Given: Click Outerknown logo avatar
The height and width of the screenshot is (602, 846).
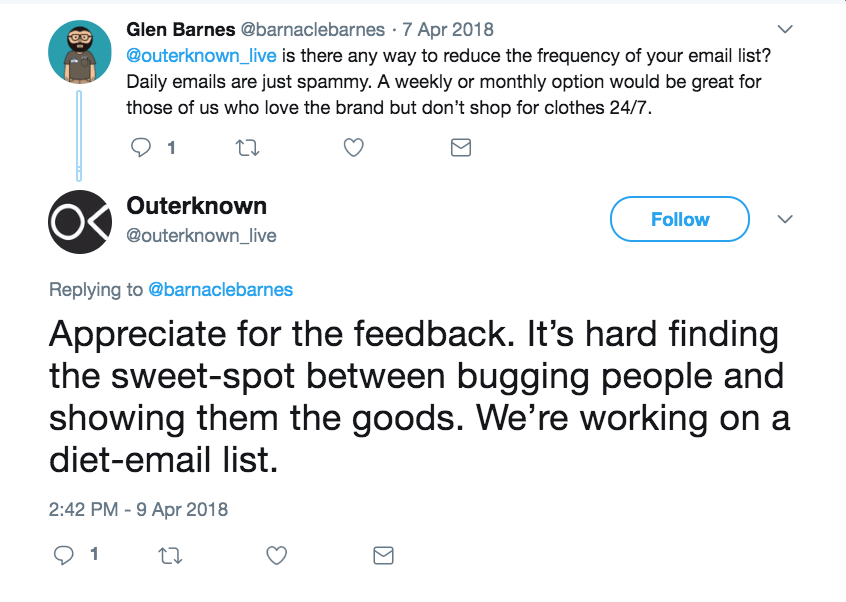Looking at the screenshot, I should [79, 221].
